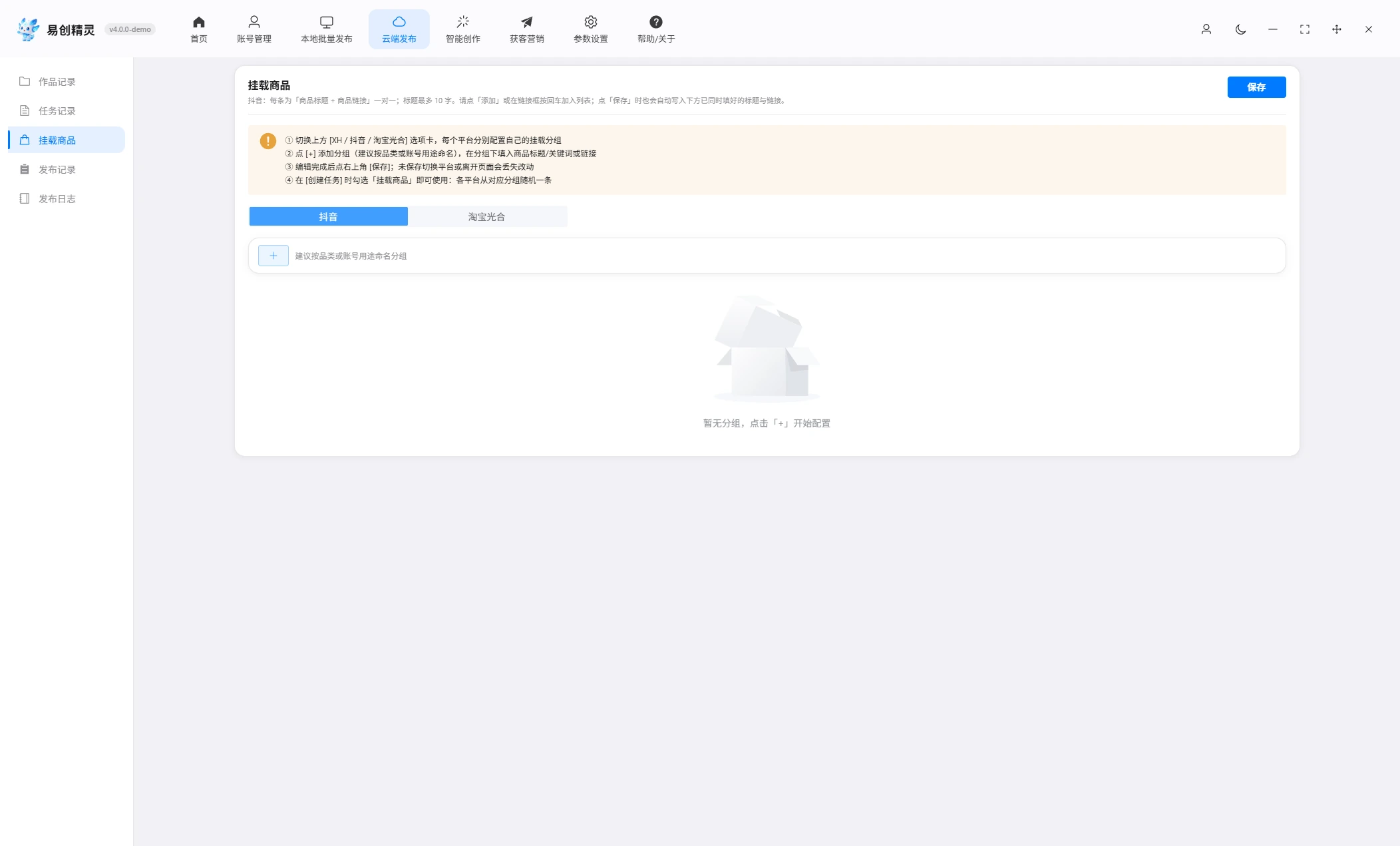Image resolution: width=1400 pixels, height=846 pixels.
Task: Switch to the 抖音 tab
Action: [x=328, y=216]
